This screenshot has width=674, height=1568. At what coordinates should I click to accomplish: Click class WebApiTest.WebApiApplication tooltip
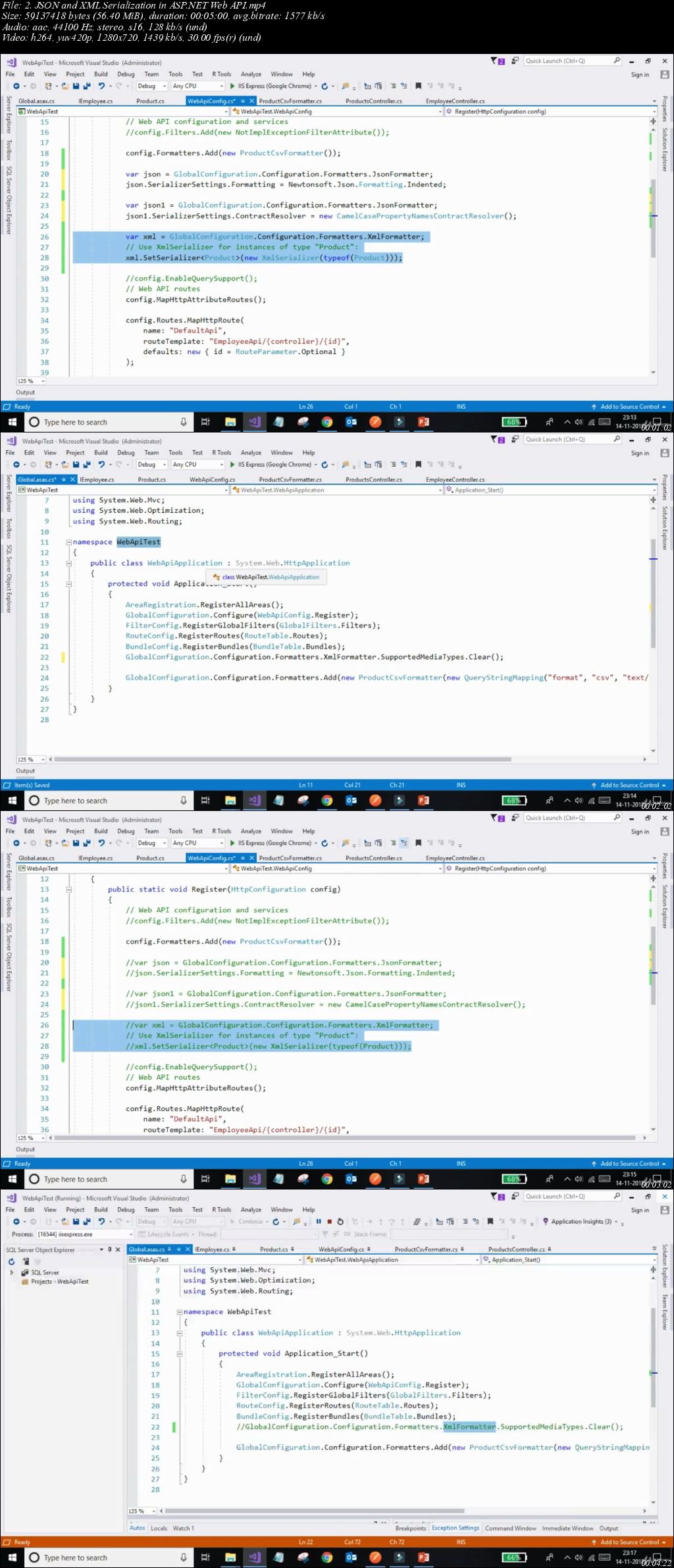pyautogui.click(x=267, y=577)
